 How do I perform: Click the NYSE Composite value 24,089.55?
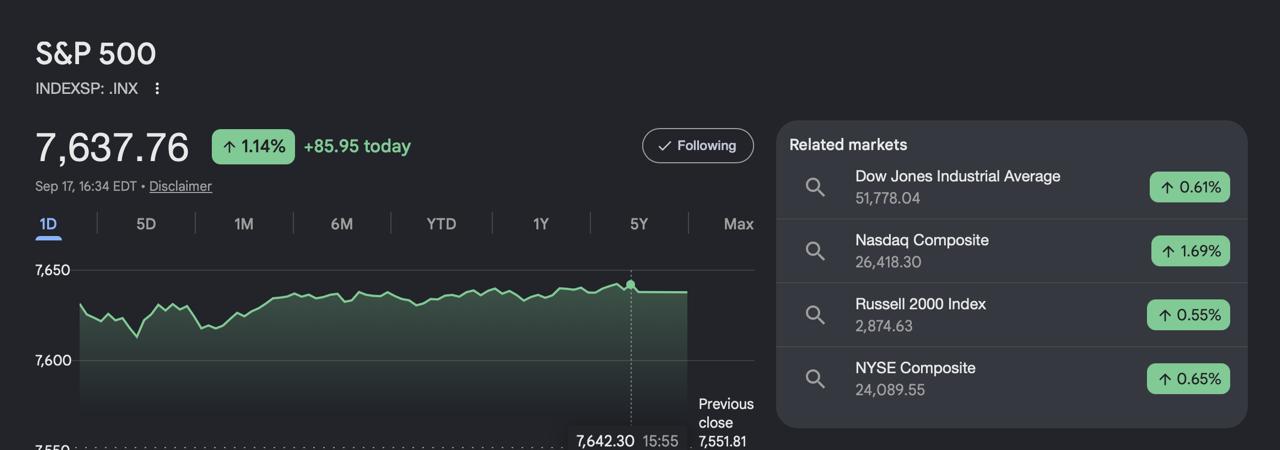point(890,390)
